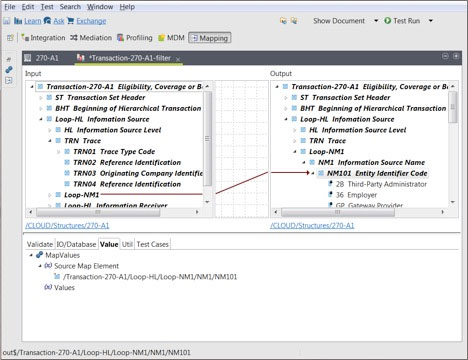This screenshot has height=360, width=468.
Task: Switch to the Validate tab
Action: coord(40,244)
